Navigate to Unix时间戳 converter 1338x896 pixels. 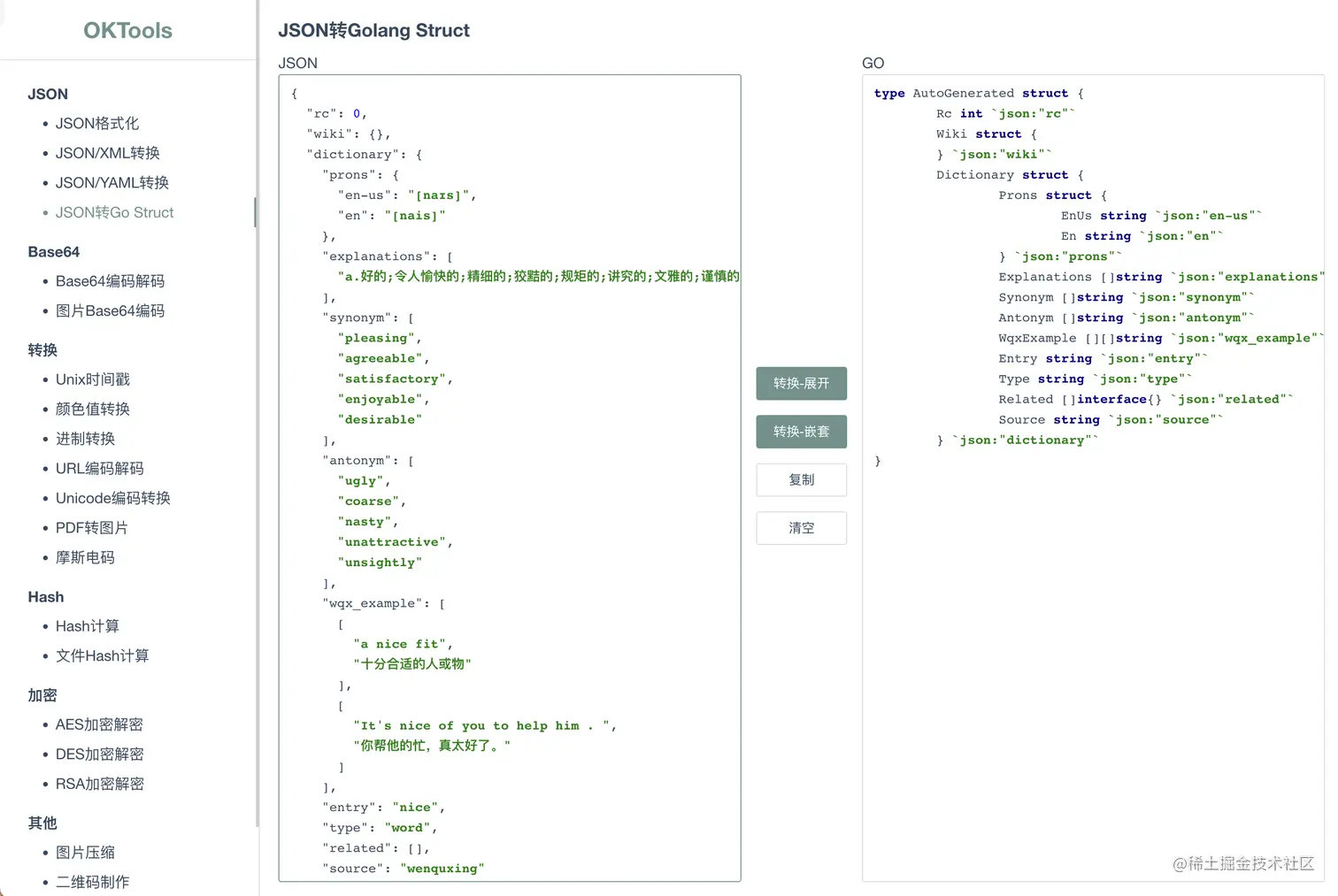93,379
